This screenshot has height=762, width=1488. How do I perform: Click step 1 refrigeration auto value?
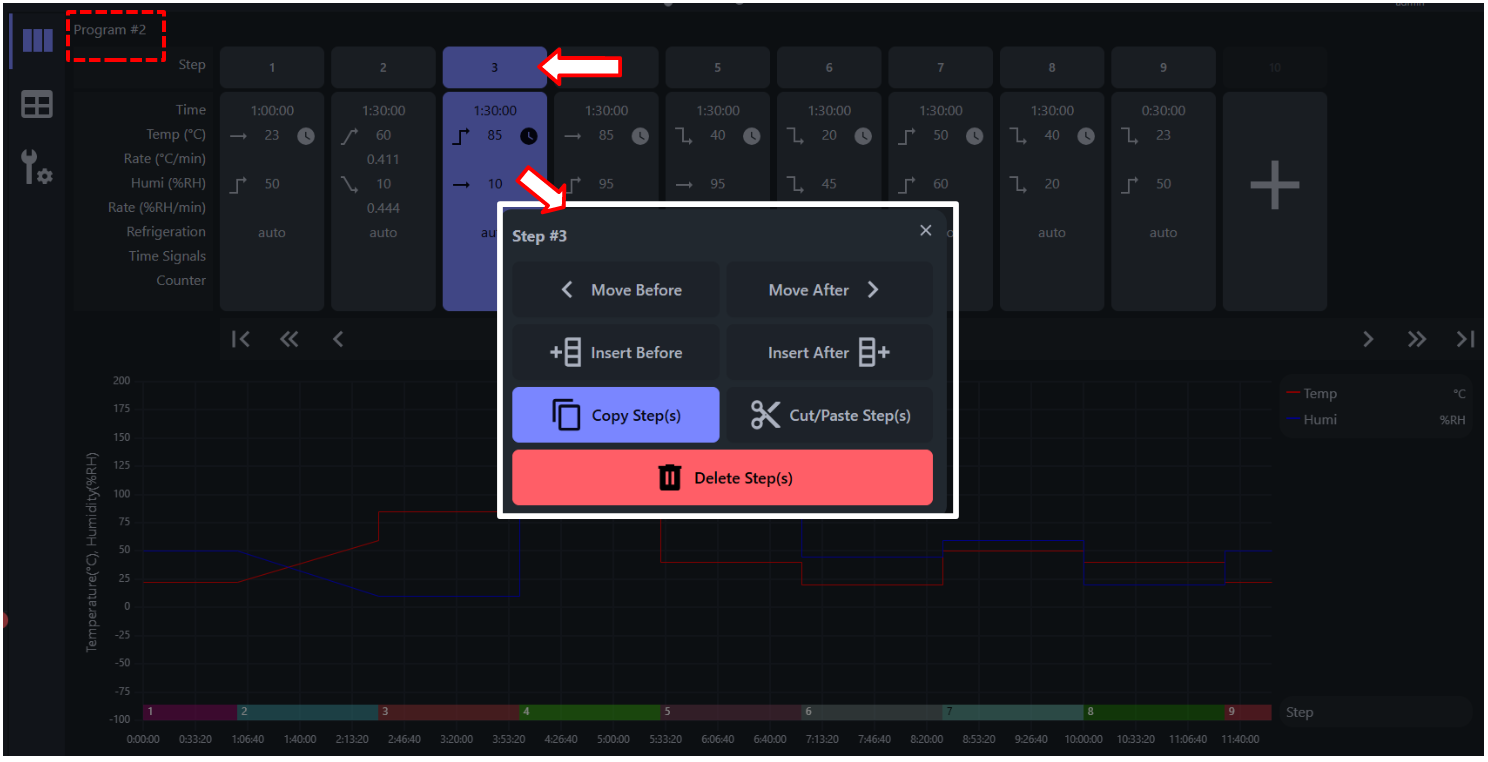[x=272, y=233]
